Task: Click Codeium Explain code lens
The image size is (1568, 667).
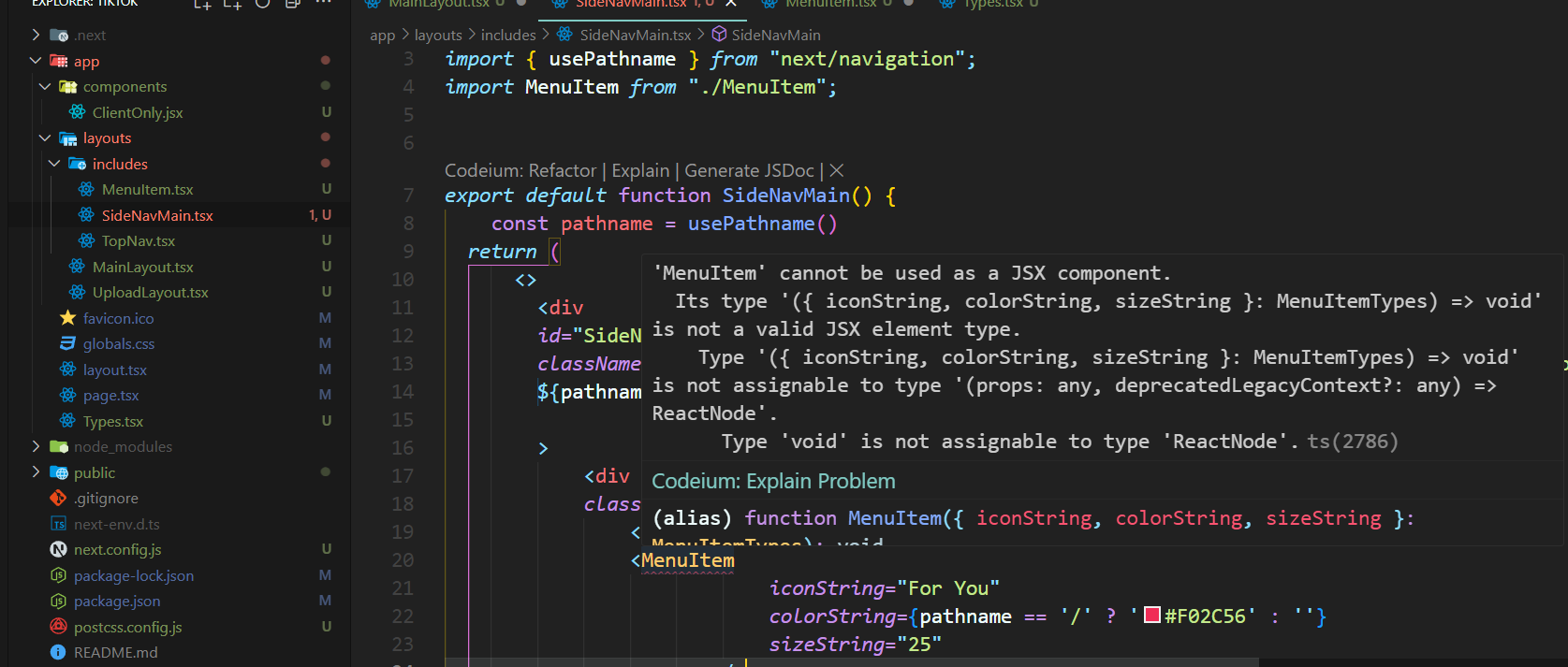Action: click(x=640, y=170)
